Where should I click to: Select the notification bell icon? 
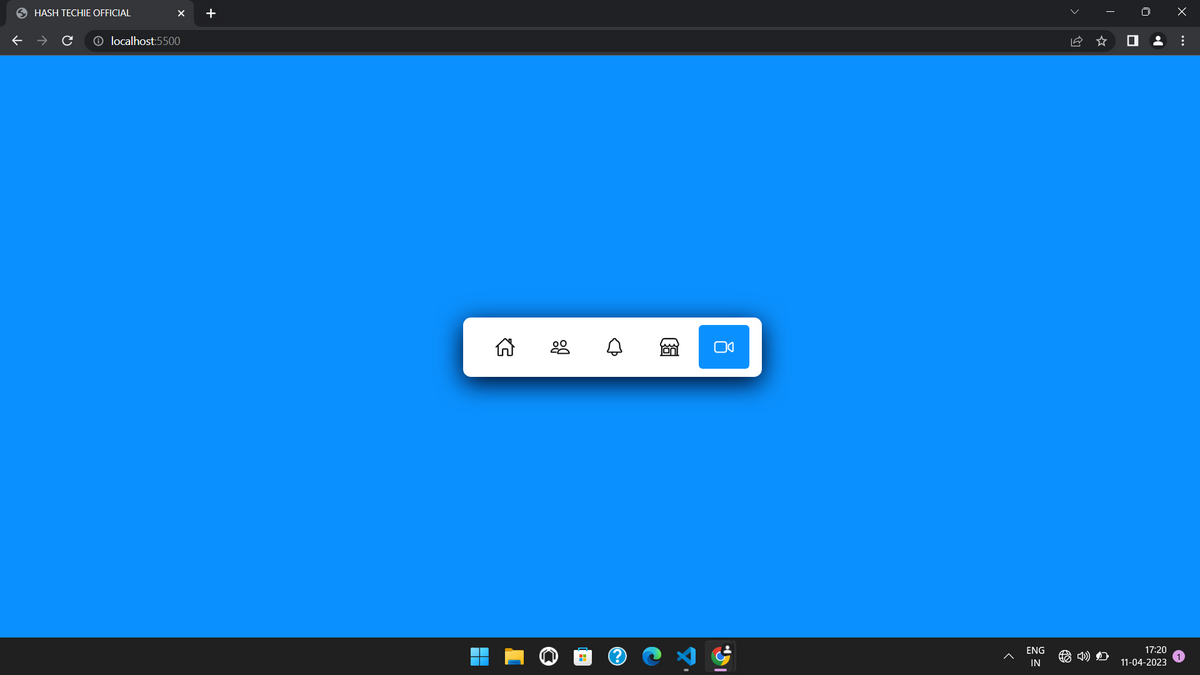[x=615, y=347]
